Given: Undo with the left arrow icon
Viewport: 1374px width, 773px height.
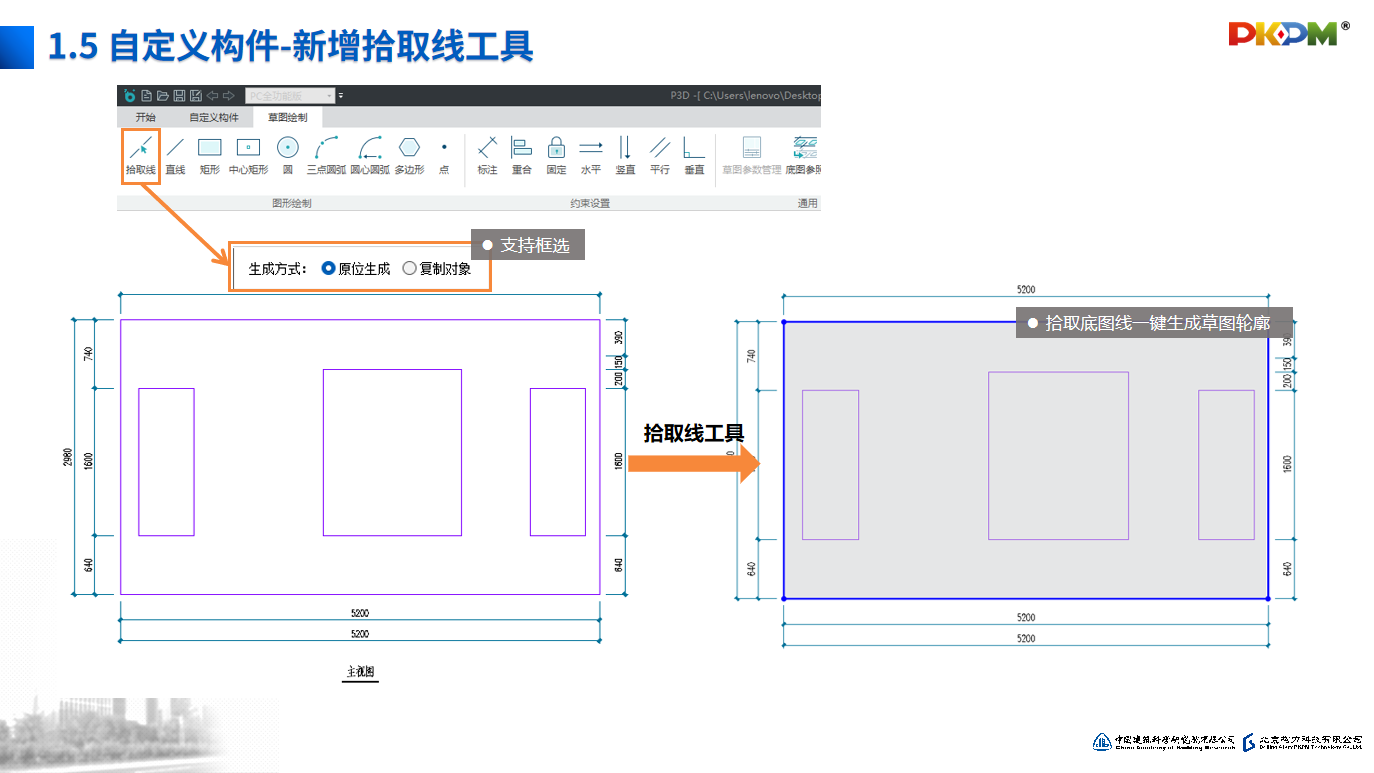Looking at the screenshot, I should [x=212, y=96].
